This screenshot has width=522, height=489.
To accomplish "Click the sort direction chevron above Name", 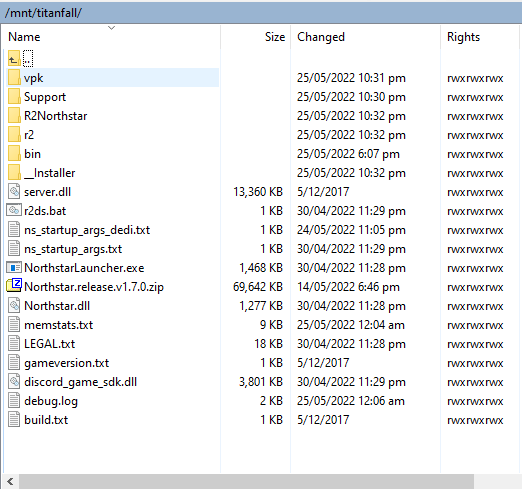I will (112, 28).
